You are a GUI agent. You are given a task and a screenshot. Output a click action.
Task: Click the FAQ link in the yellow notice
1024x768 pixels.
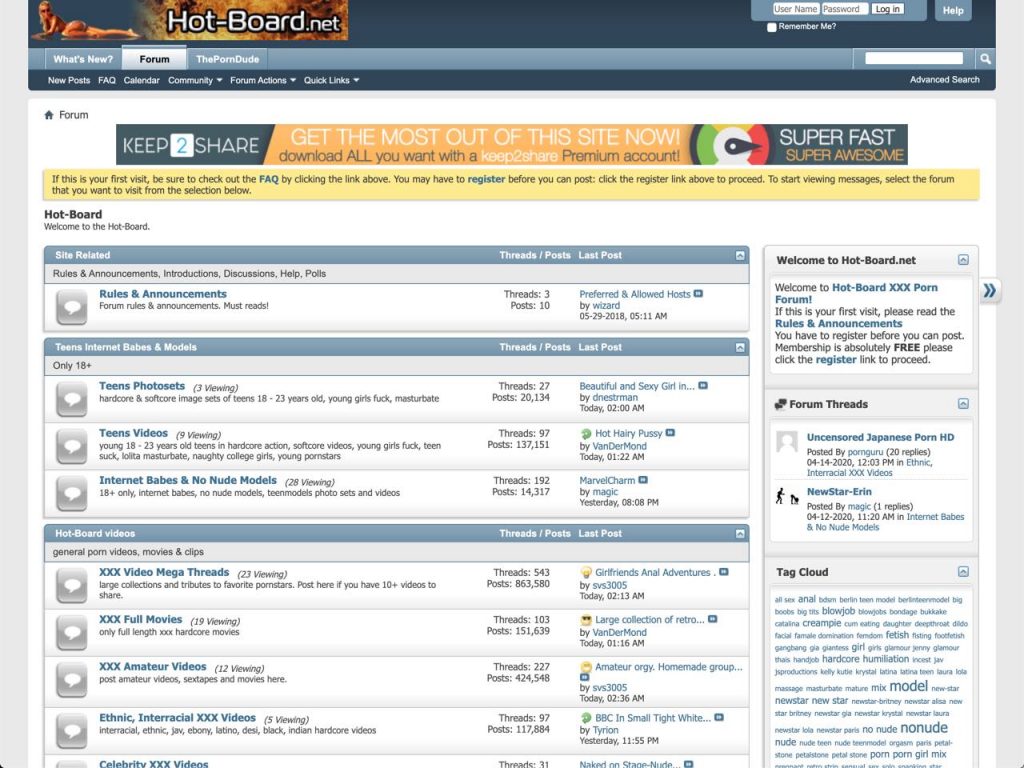pyautogui.click(x=268, y=179)
